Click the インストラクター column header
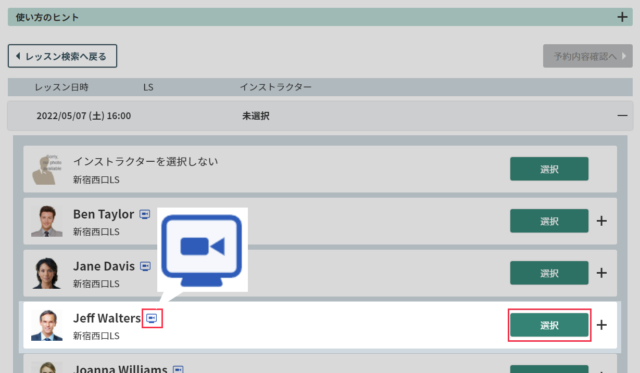640x373 pixels. [276, 87]
